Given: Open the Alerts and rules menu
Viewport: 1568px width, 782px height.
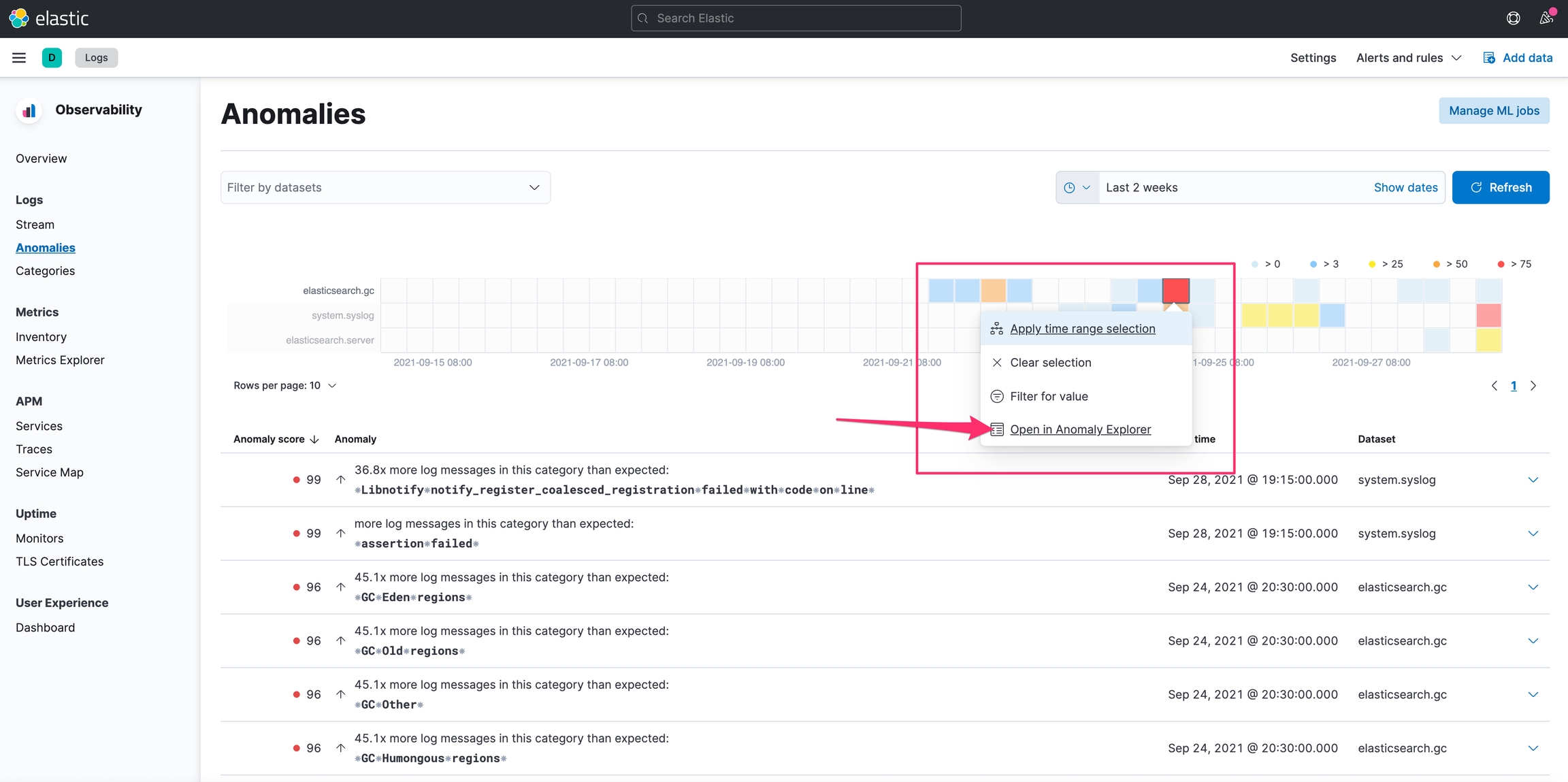Looking at the screenshot, I should [x=1408, y=58].
